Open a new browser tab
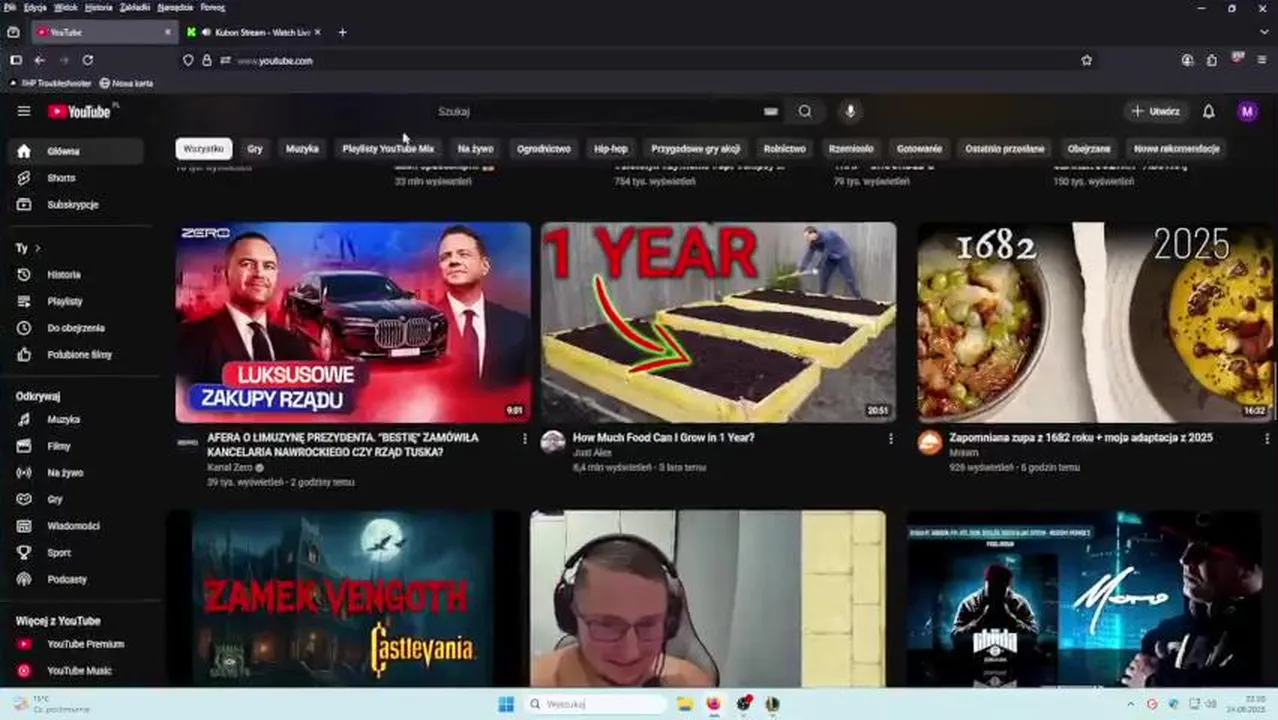Screen dimensions: 1278x720 click(342, 32)
